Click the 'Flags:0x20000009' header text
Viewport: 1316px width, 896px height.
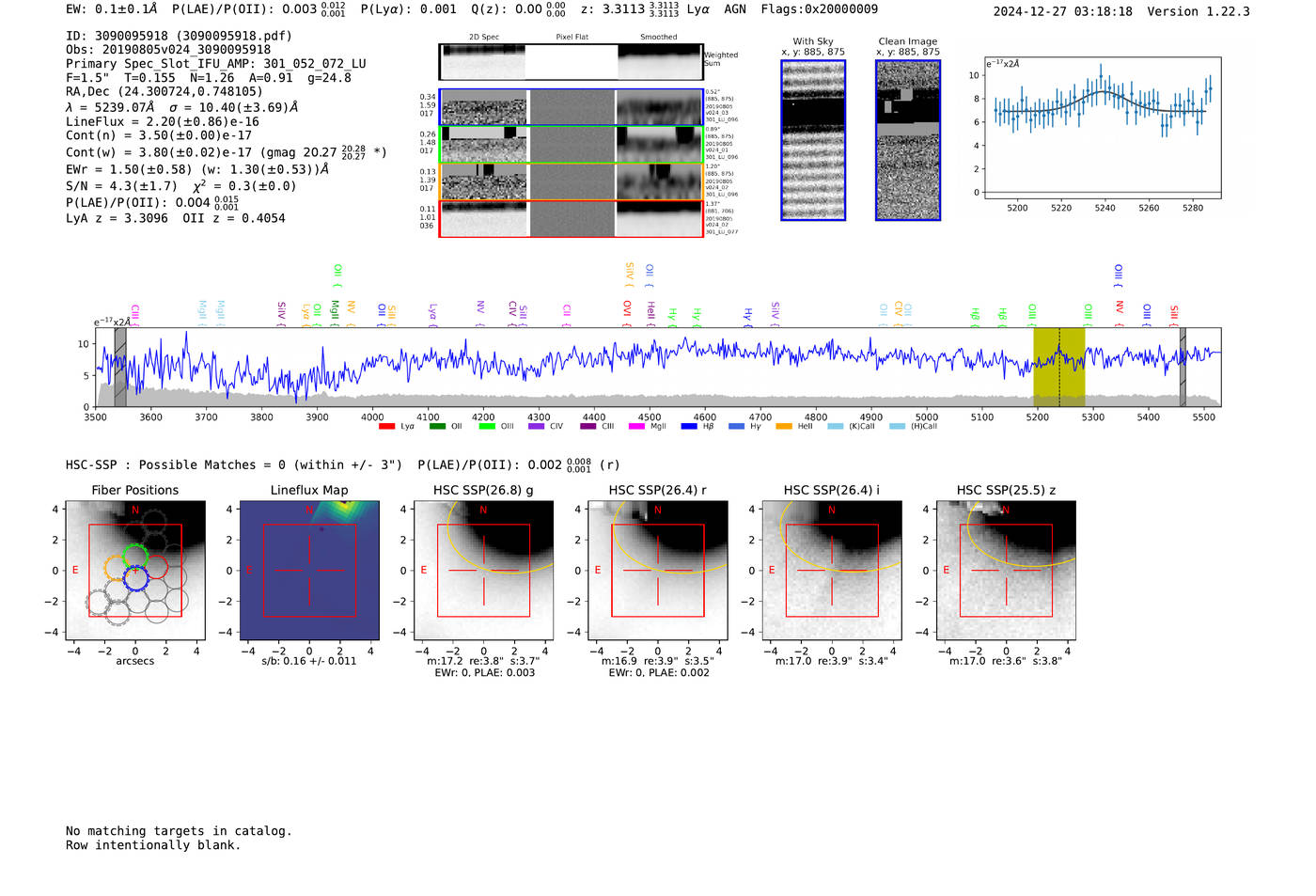tap(820, 9)
